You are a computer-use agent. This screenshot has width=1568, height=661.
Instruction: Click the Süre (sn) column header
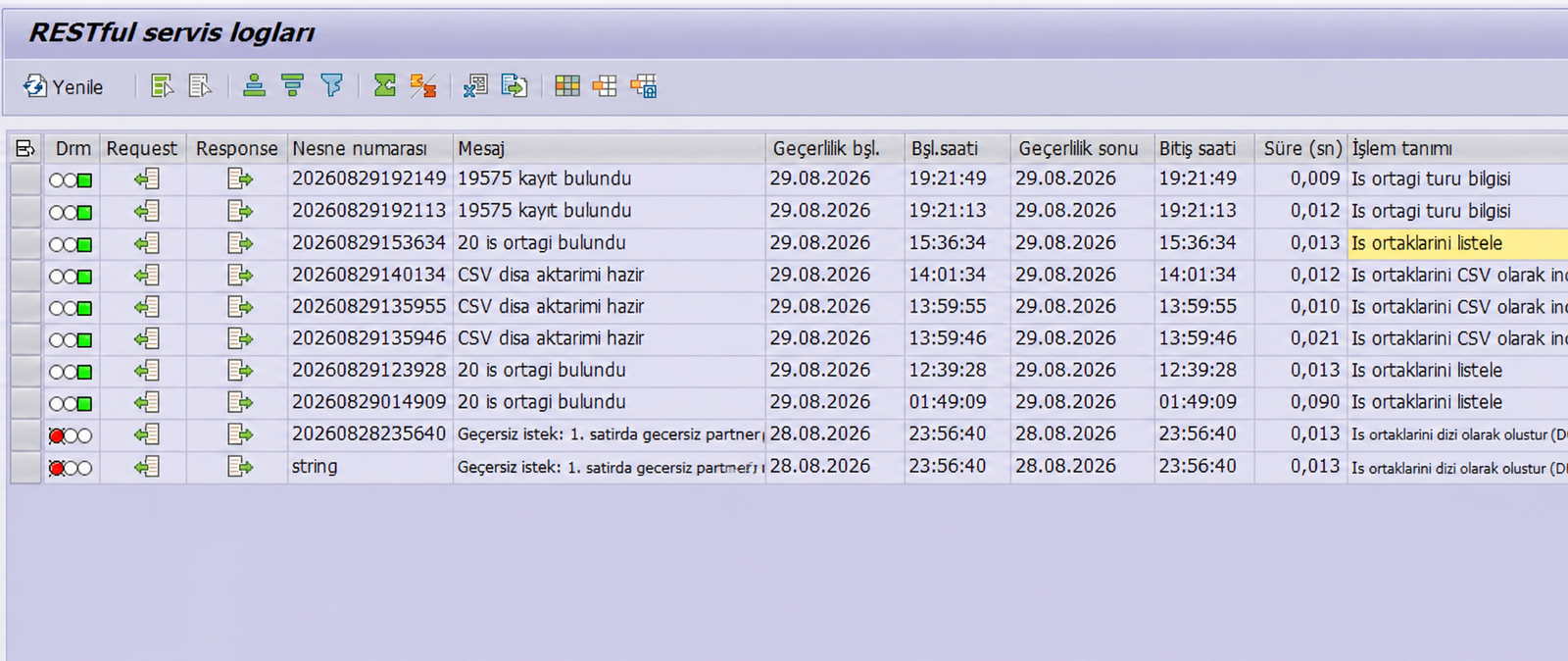coord(1302,148)
